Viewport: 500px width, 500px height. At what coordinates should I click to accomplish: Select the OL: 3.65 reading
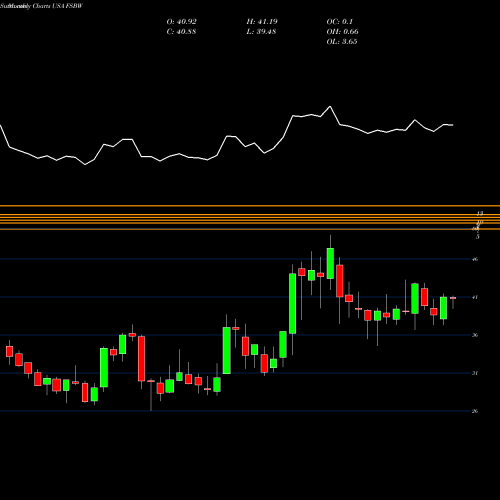click(342, 42)
